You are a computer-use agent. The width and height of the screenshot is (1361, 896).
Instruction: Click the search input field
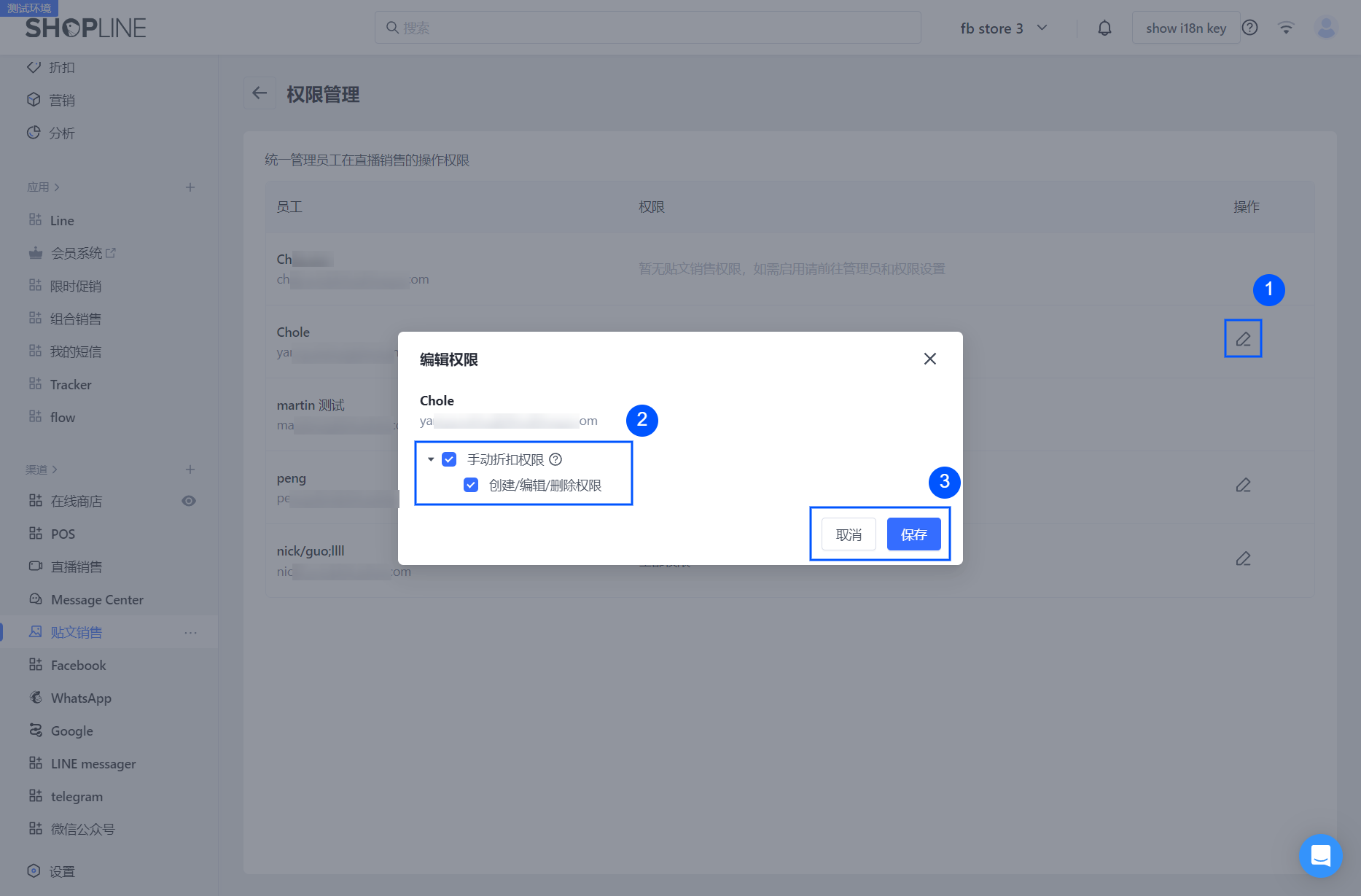[648, 28]
